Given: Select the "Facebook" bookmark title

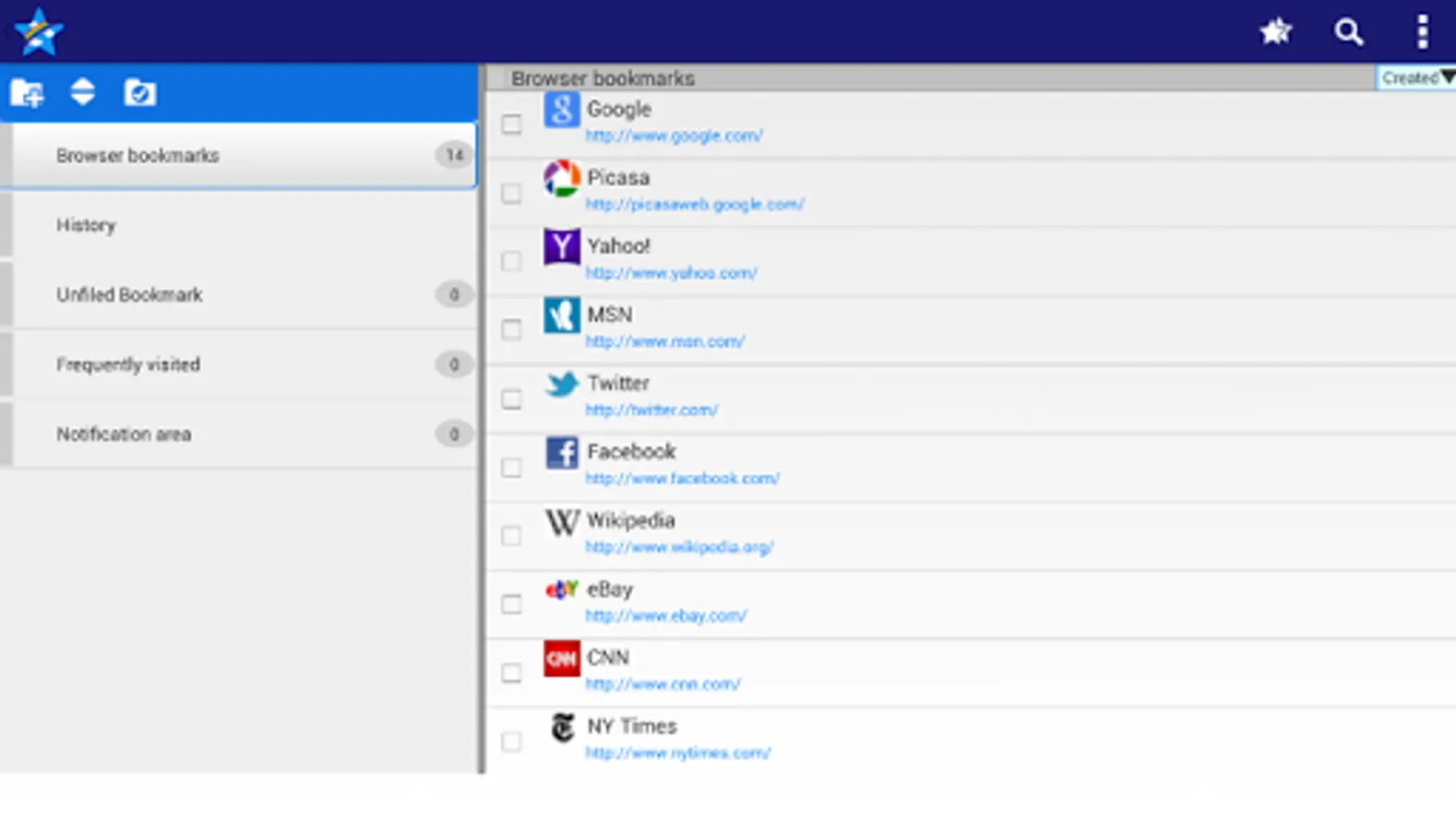Looking at the screenshot, I should (x=632, y=451).
